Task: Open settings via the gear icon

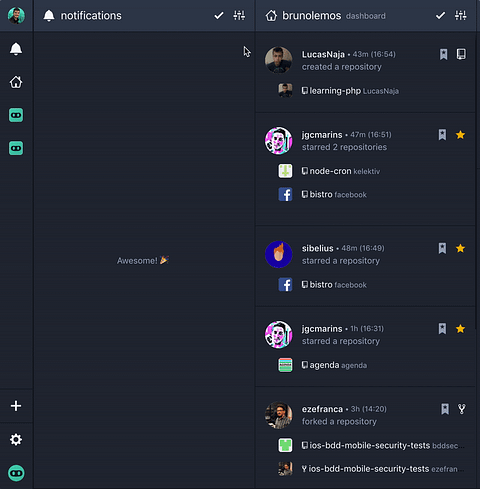Action: pyautogui.click(x=16, y=440)
